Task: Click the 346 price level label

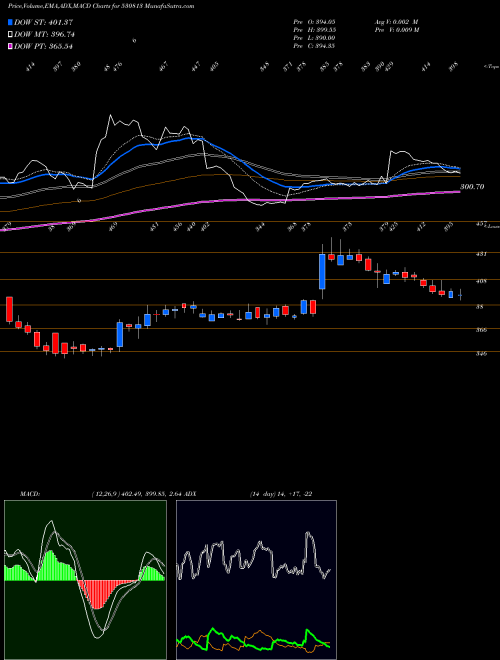Action: point(481,354)
